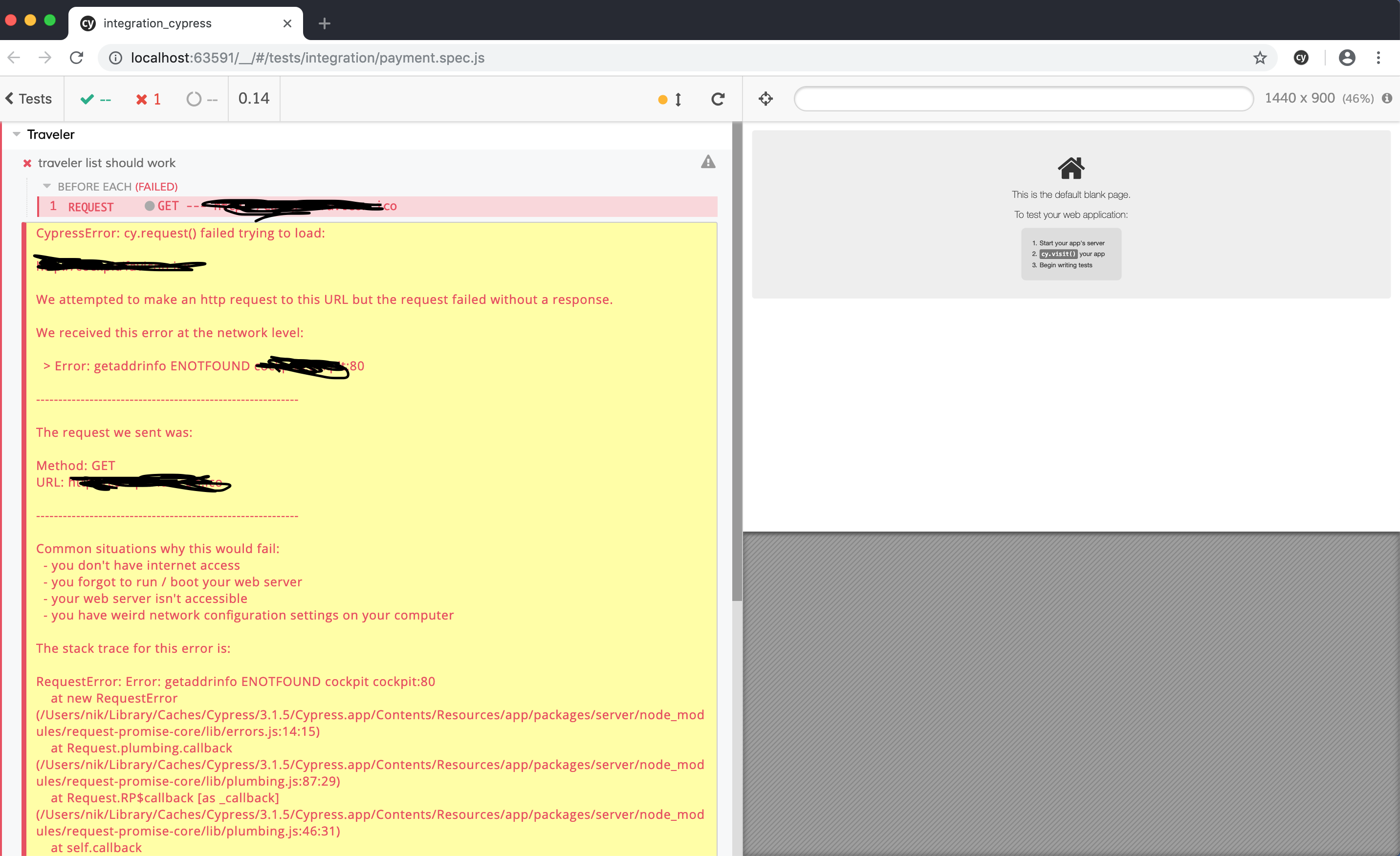Click the passed tests checkmark counter
Viewport: 1400px width, 856px height.
point(95,99)
